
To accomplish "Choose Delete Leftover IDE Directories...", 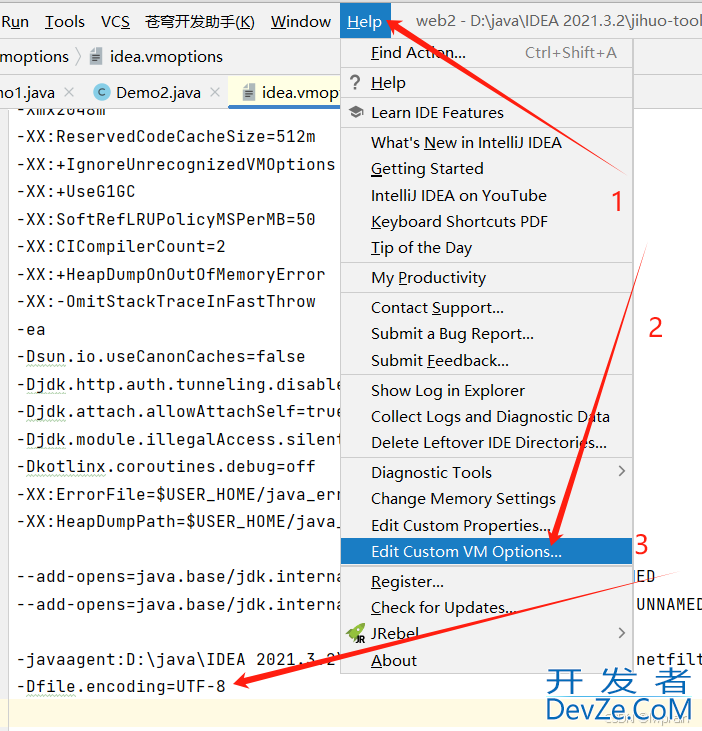I will [x=486, y=442].
